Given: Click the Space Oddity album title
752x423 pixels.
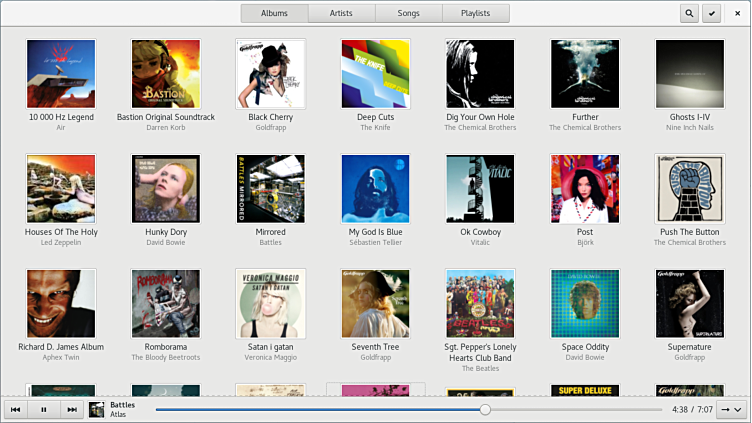Looking at the screenshot, I should point(585,346).
